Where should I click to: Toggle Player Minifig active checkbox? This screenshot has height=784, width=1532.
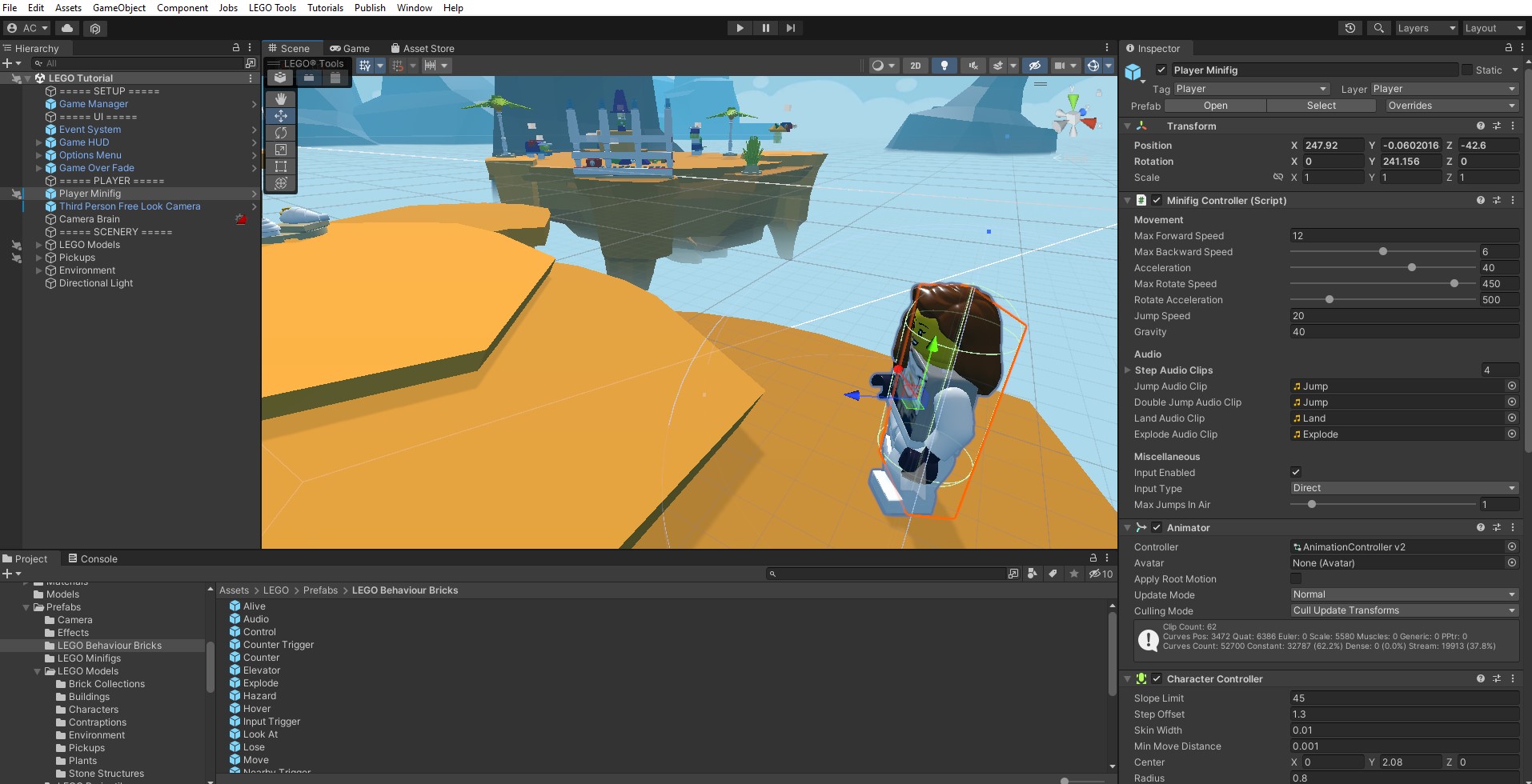[x=1161, y=70]
